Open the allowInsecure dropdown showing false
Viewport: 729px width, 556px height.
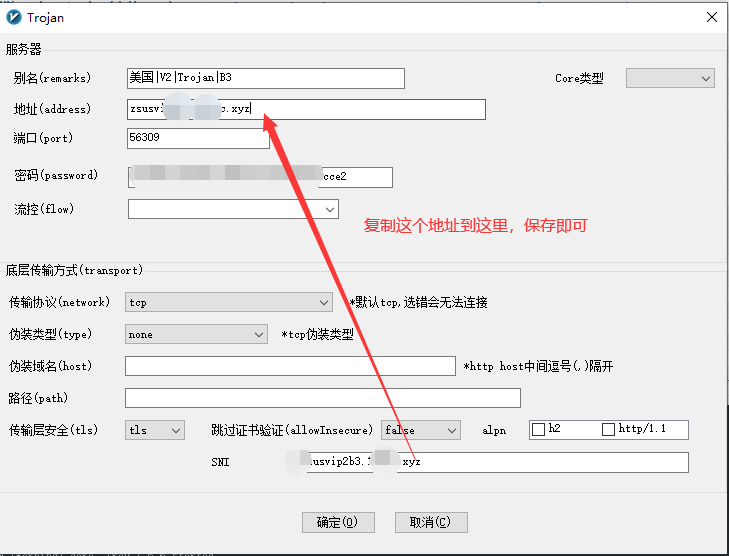421,430
